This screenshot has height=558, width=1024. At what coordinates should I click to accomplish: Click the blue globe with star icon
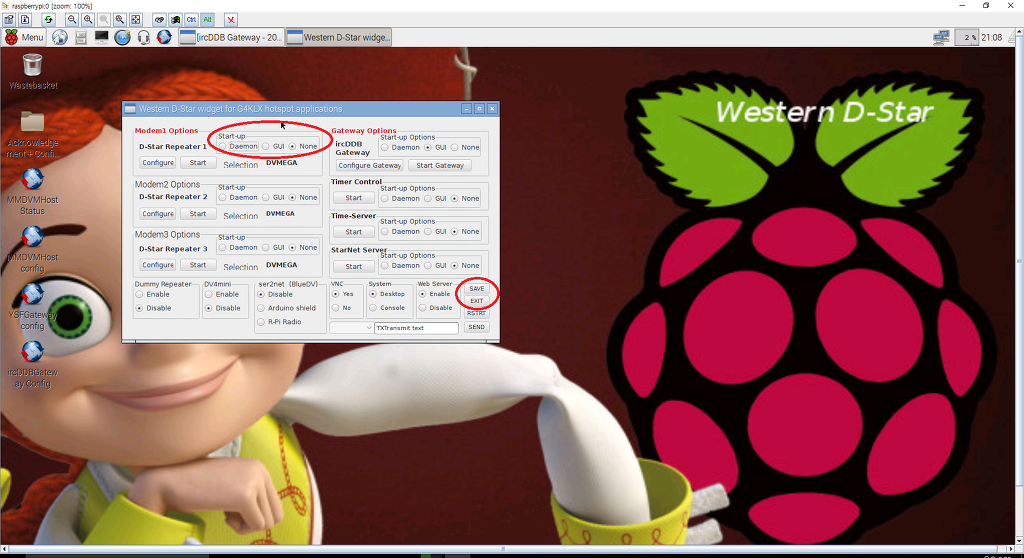(x=122, y=37)
